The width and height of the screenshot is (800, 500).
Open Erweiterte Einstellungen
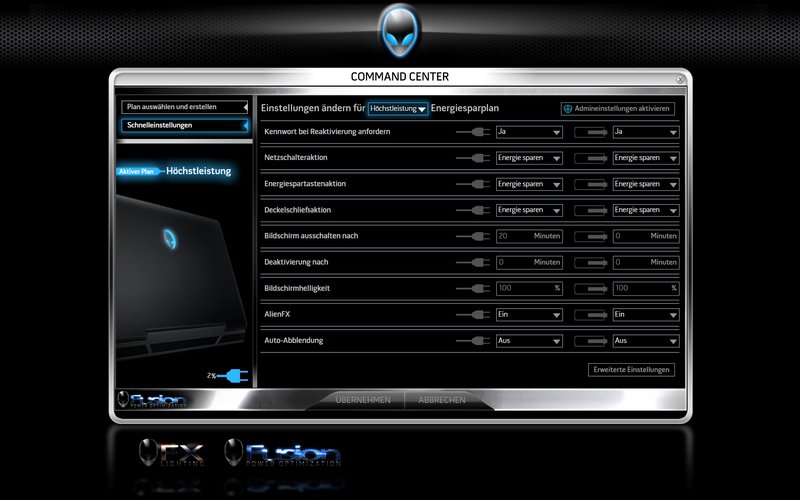[x=631, y=370]
